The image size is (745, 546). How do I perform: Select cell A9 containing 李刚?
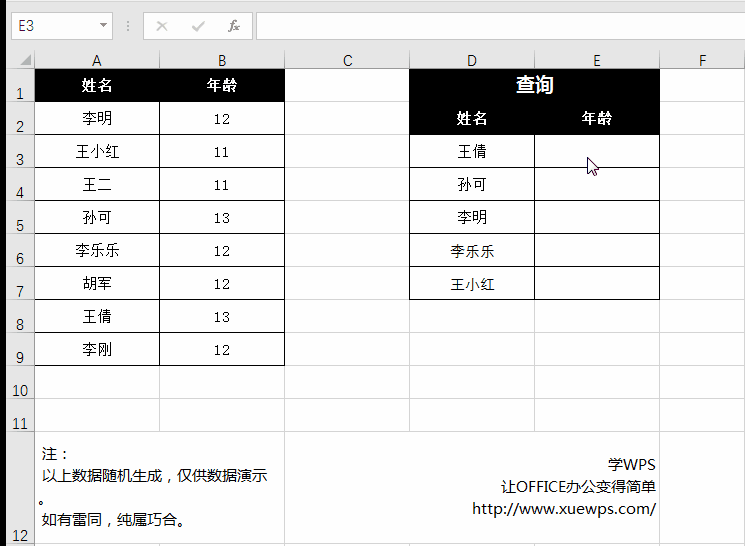click(x=97, y=349)
